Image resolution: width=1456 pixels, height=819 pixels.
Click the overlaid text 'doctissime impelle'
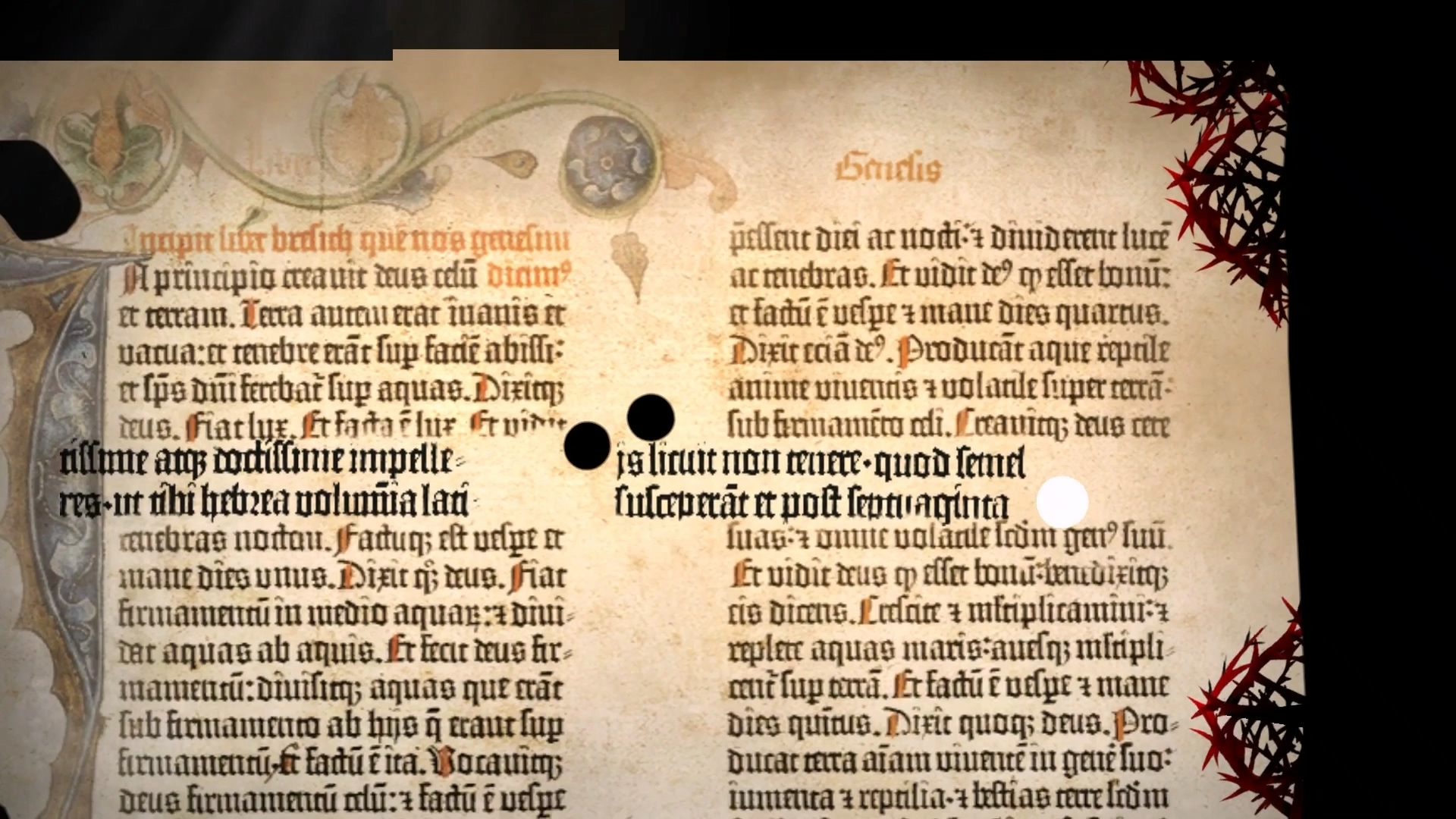(x=334, y=460)
